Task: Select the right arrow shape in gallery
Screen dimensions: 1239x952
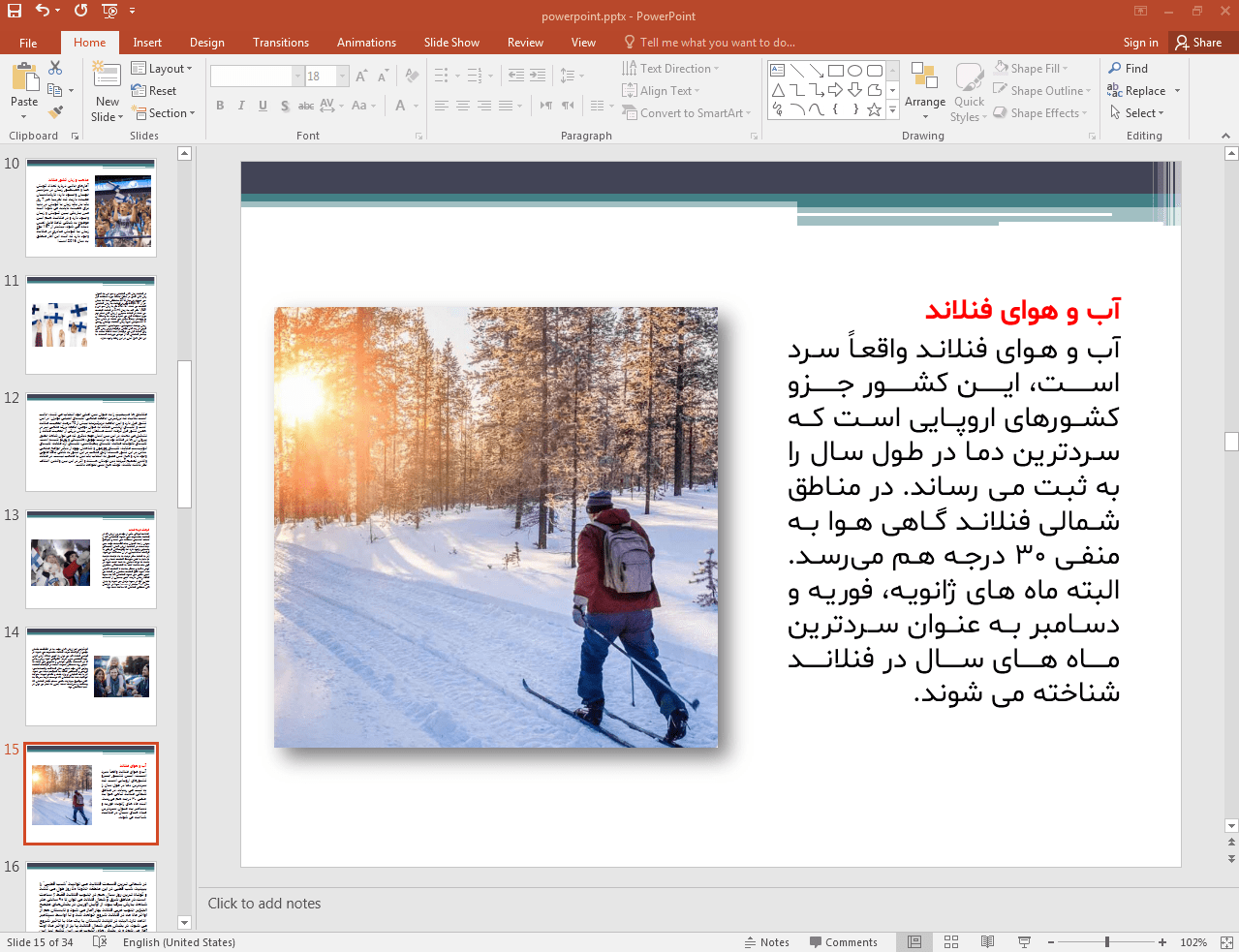Action: coord(835,90)
